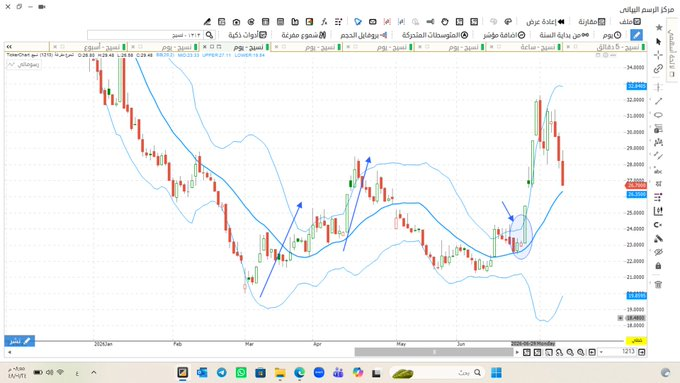The width and height of the screenshot is (680, 383).
Task: Click the نشر publish button
Action: pyautogui.click(x=20, y=341)
